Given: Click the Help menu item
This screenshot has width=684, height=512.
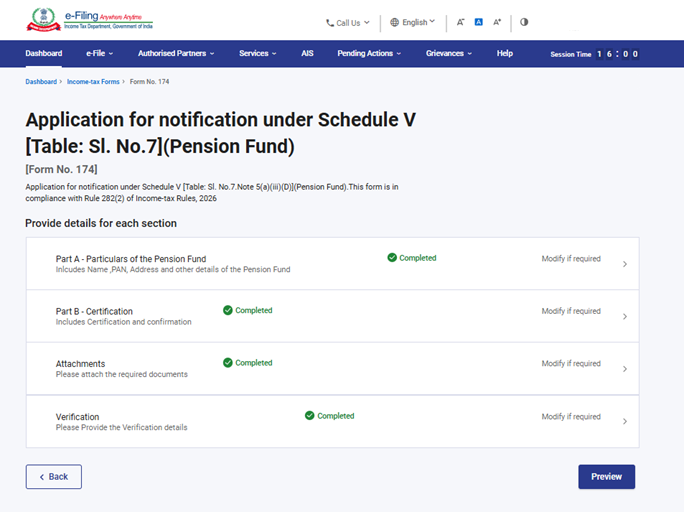Looking at the screenshot, I should click(x=504, y=54).
